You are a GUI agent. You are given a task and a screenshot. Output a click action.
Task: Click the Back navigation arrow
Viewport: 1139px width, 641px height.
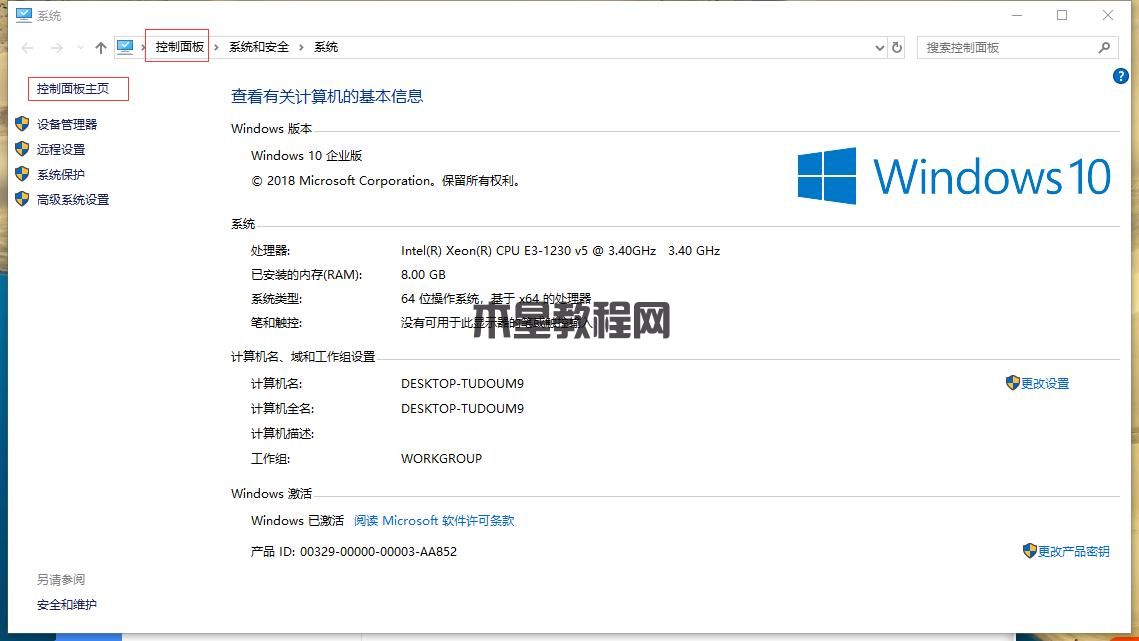[28, 48]
